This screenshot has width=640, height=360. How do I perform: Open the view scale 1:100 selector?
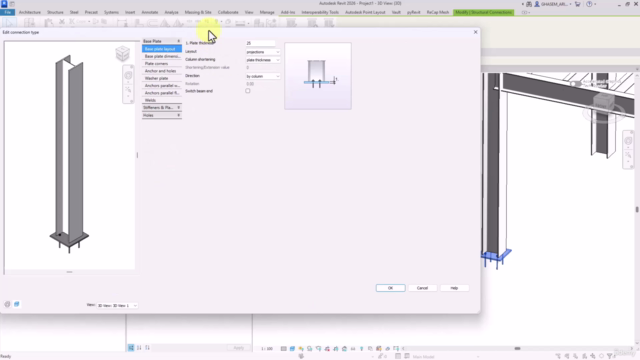[267, 349]
